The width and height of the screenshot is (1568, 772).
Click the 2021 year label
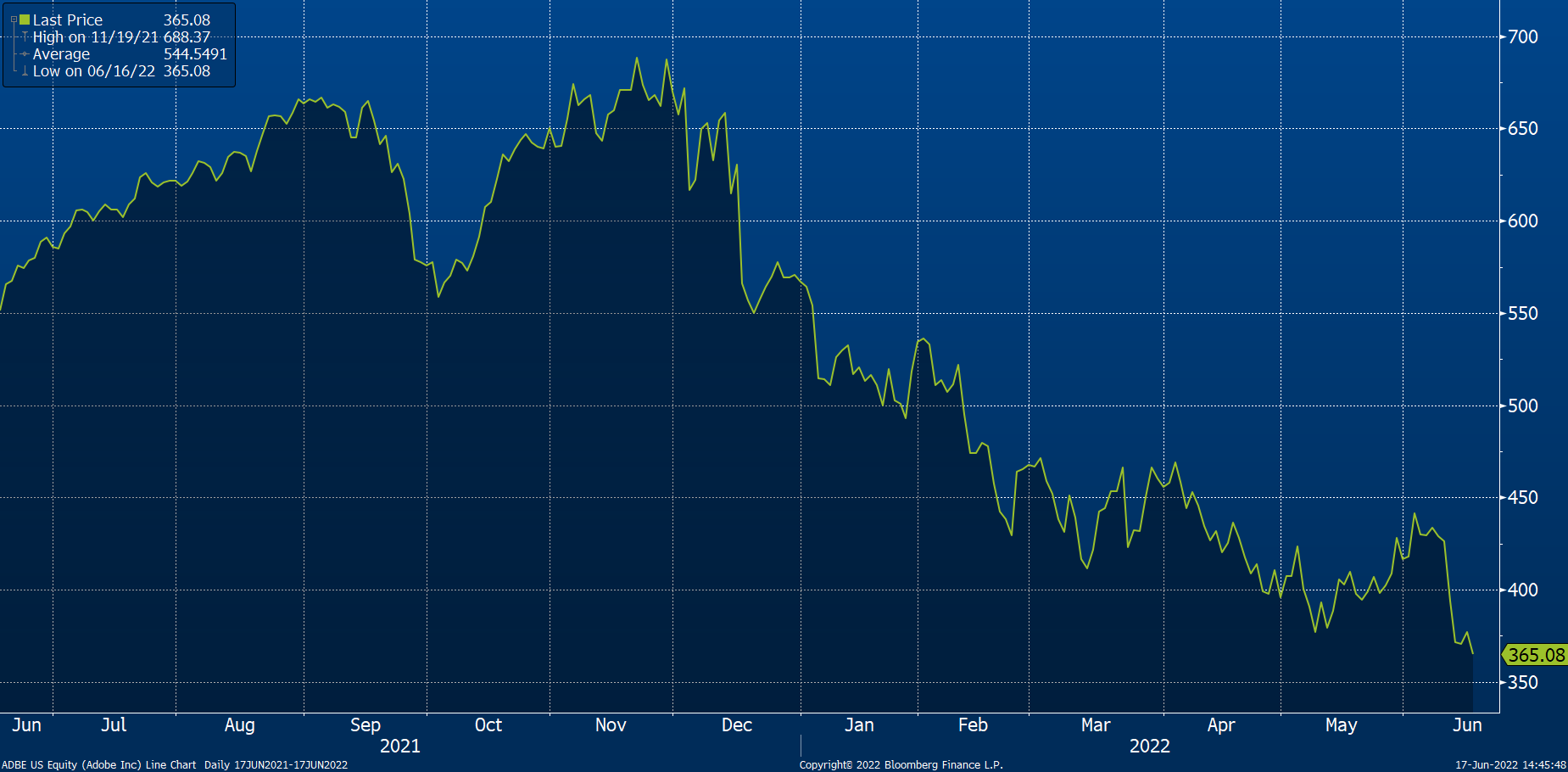coord(400,746)
